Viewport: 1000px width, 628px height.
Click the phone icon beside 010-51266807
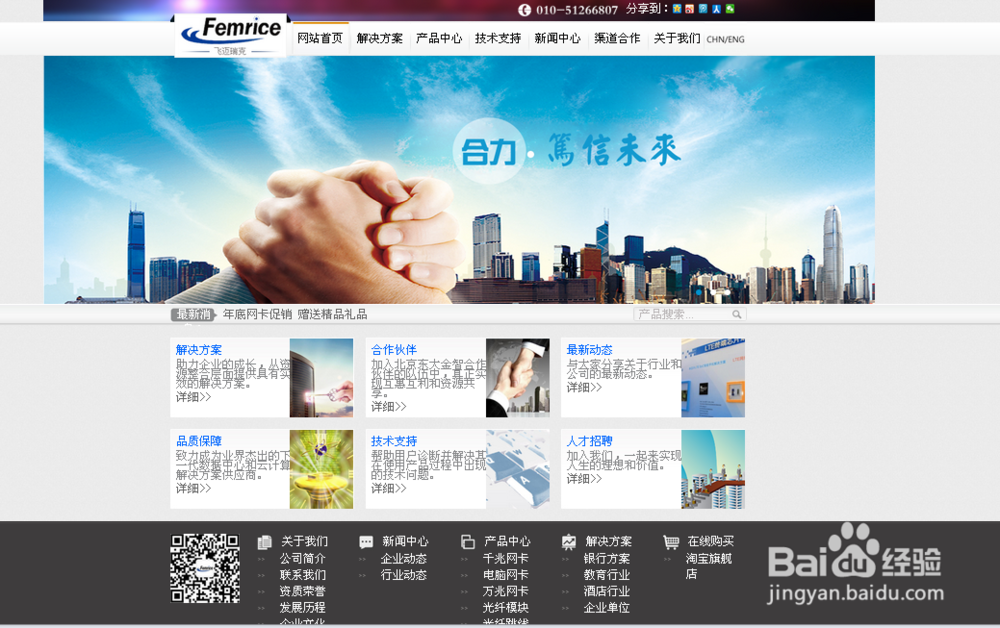coord(527,9)
